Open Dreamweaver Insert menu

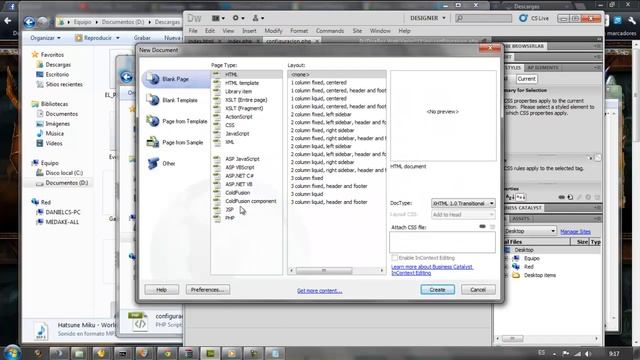[x=249, y=31]
